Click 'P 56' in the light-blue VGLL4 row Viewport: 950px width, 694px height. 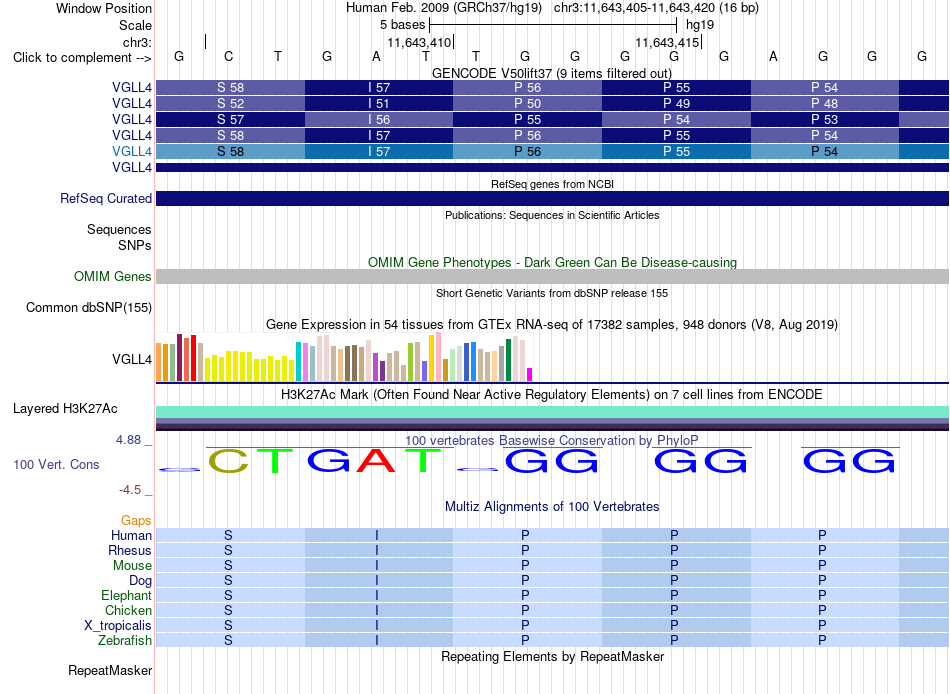pyautogui.click(x=527, y=152)
